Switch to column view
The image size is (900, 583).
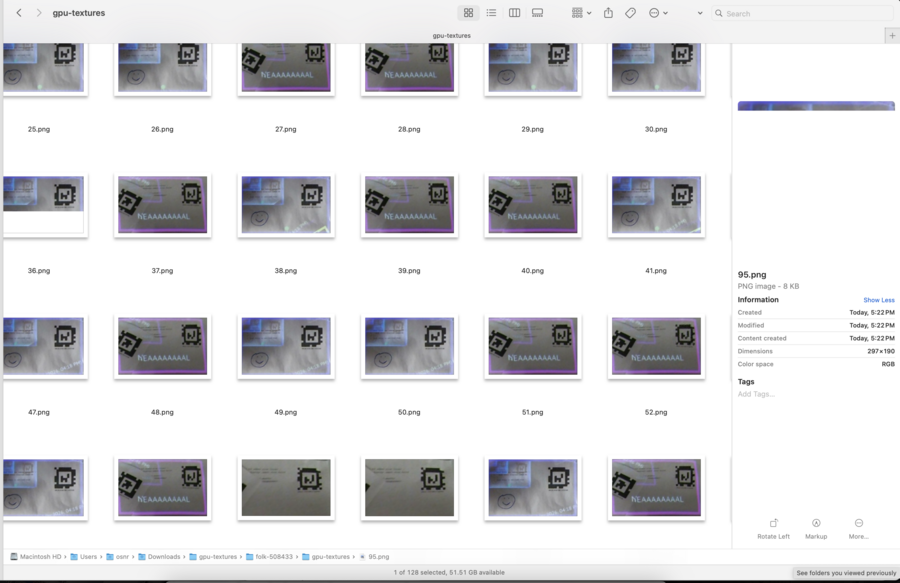point(514,13)
